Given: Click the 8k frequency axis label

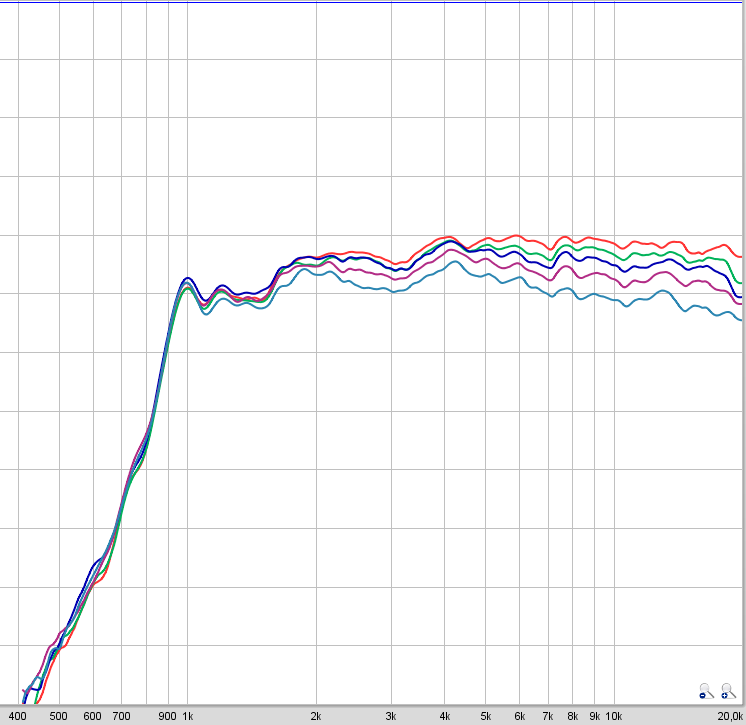Looking at the screenshot, I should (x=573, y=716).
